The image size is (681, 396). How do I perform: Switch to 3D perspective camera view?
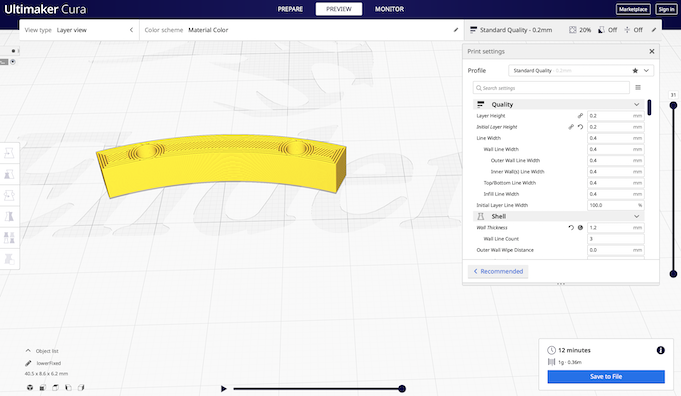coord(30,387)
